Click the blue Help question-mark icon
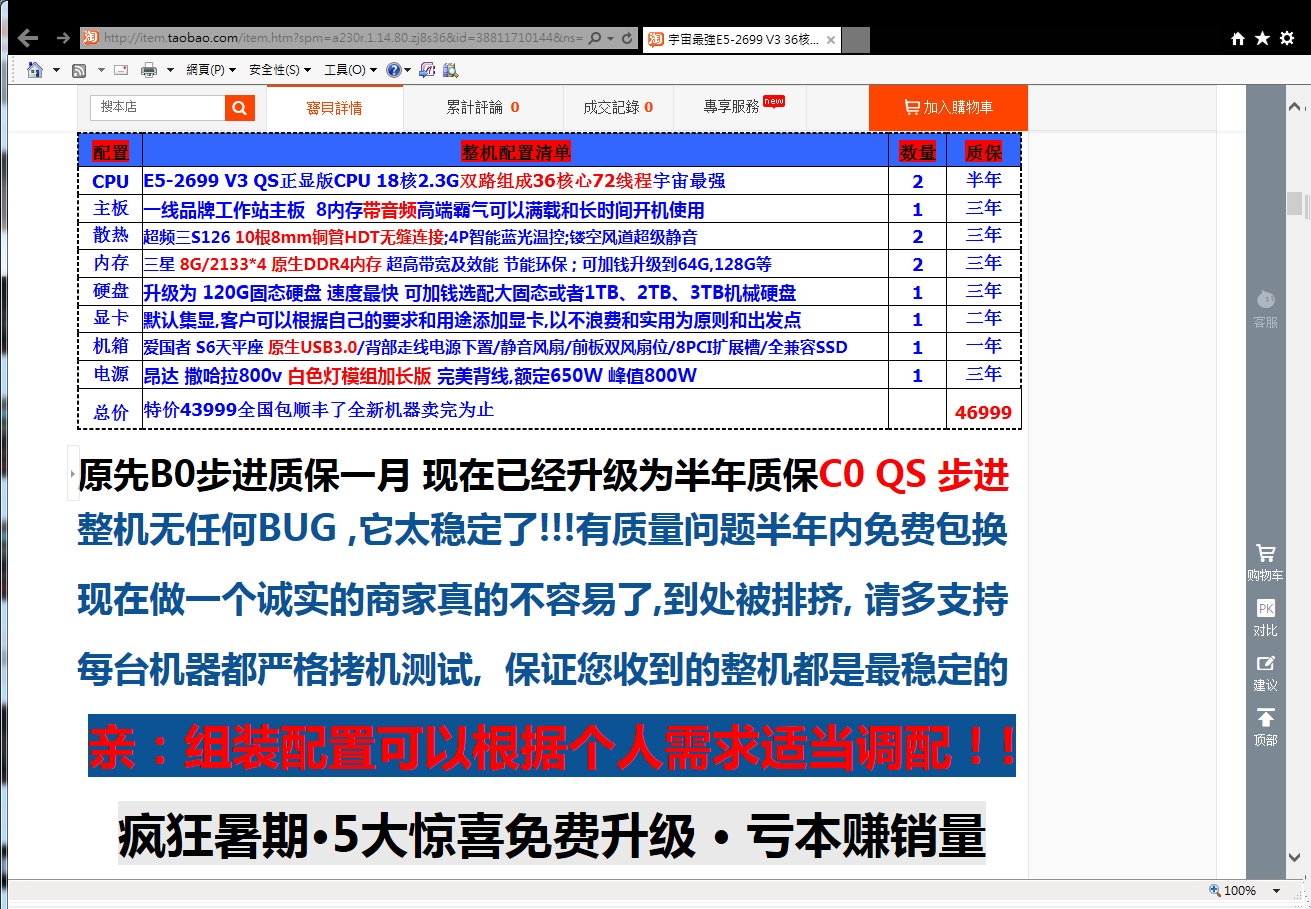The height and width of the screenshot is (909, 1311). pos(393,70)
